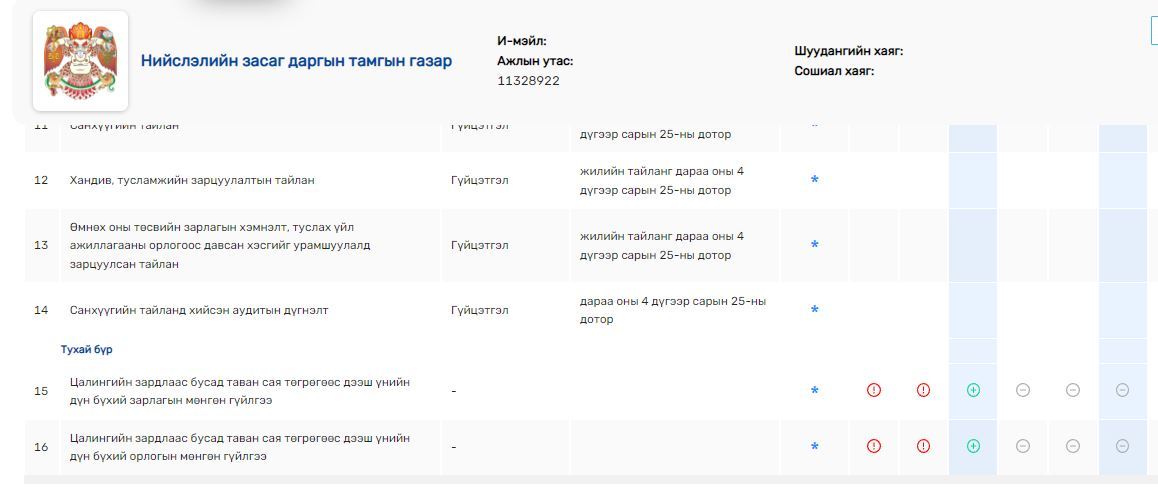Click the second red warning icon in row 16
The image size is (1158, 494).
click(x=923, y=447)
